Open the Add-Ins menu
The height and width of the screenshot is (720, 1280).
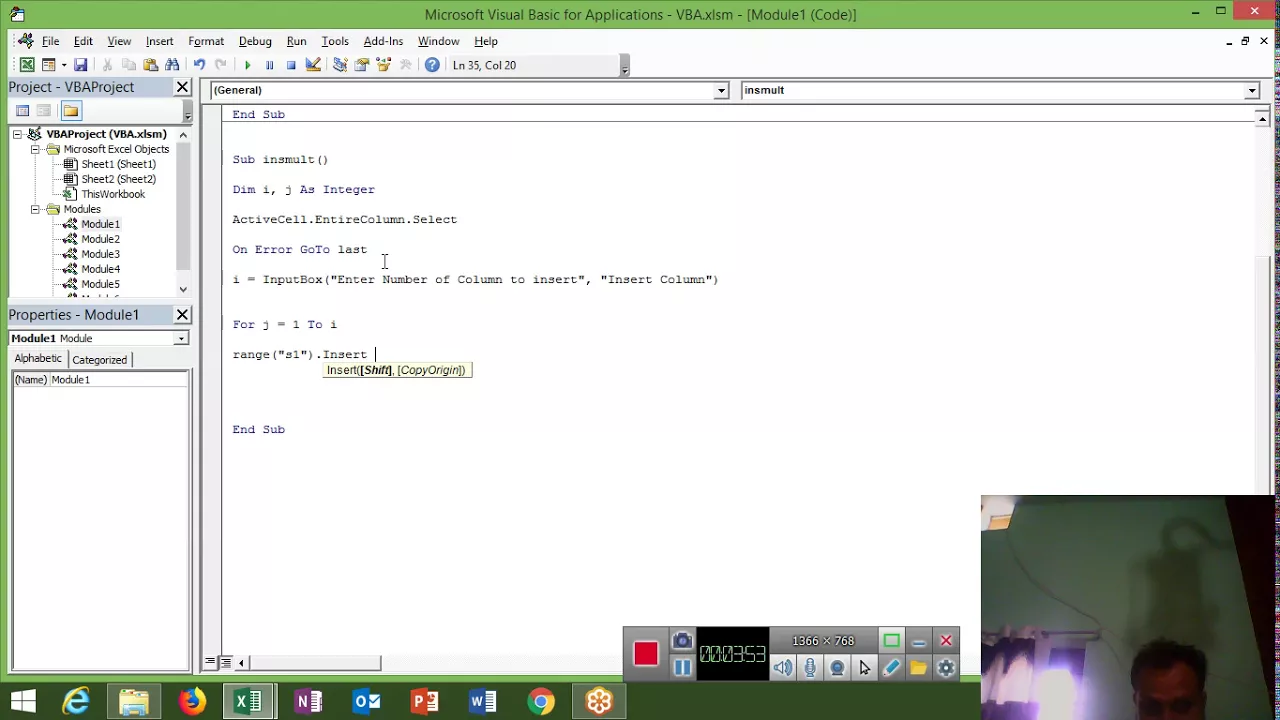click(383, 41)
